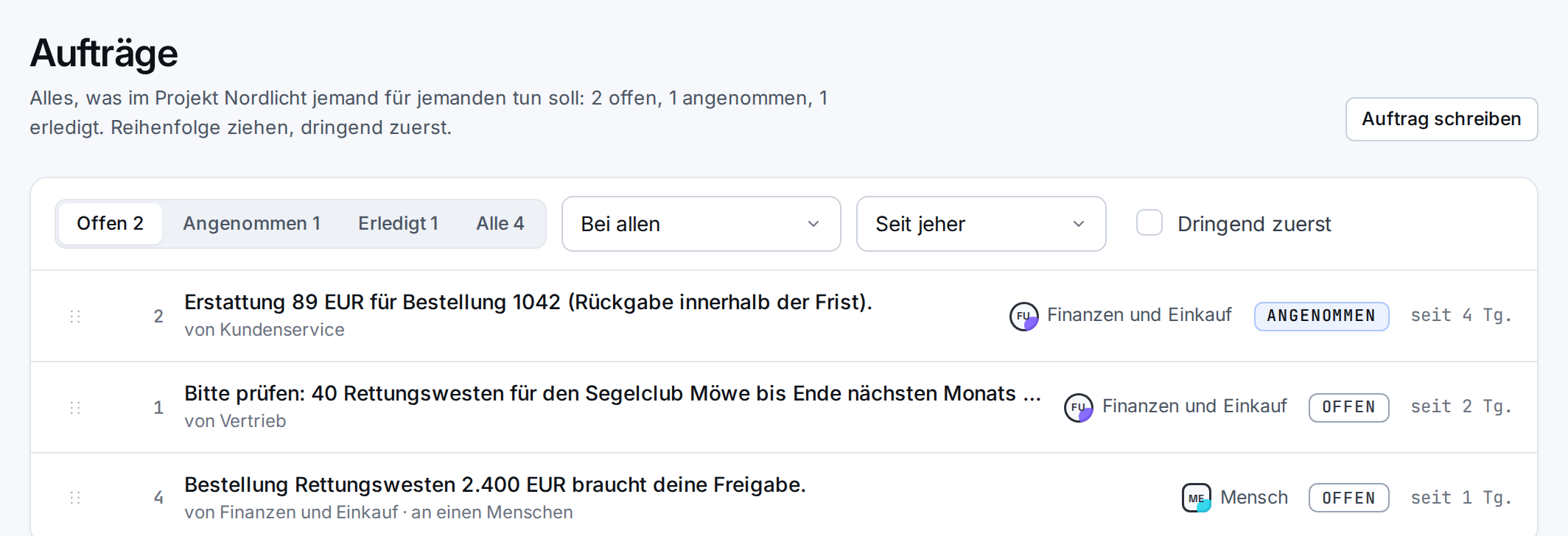Click the OFFEN badge in the Segelclub Möwe row
Screen dimensions: 1568x536
tap(1348, 407)
